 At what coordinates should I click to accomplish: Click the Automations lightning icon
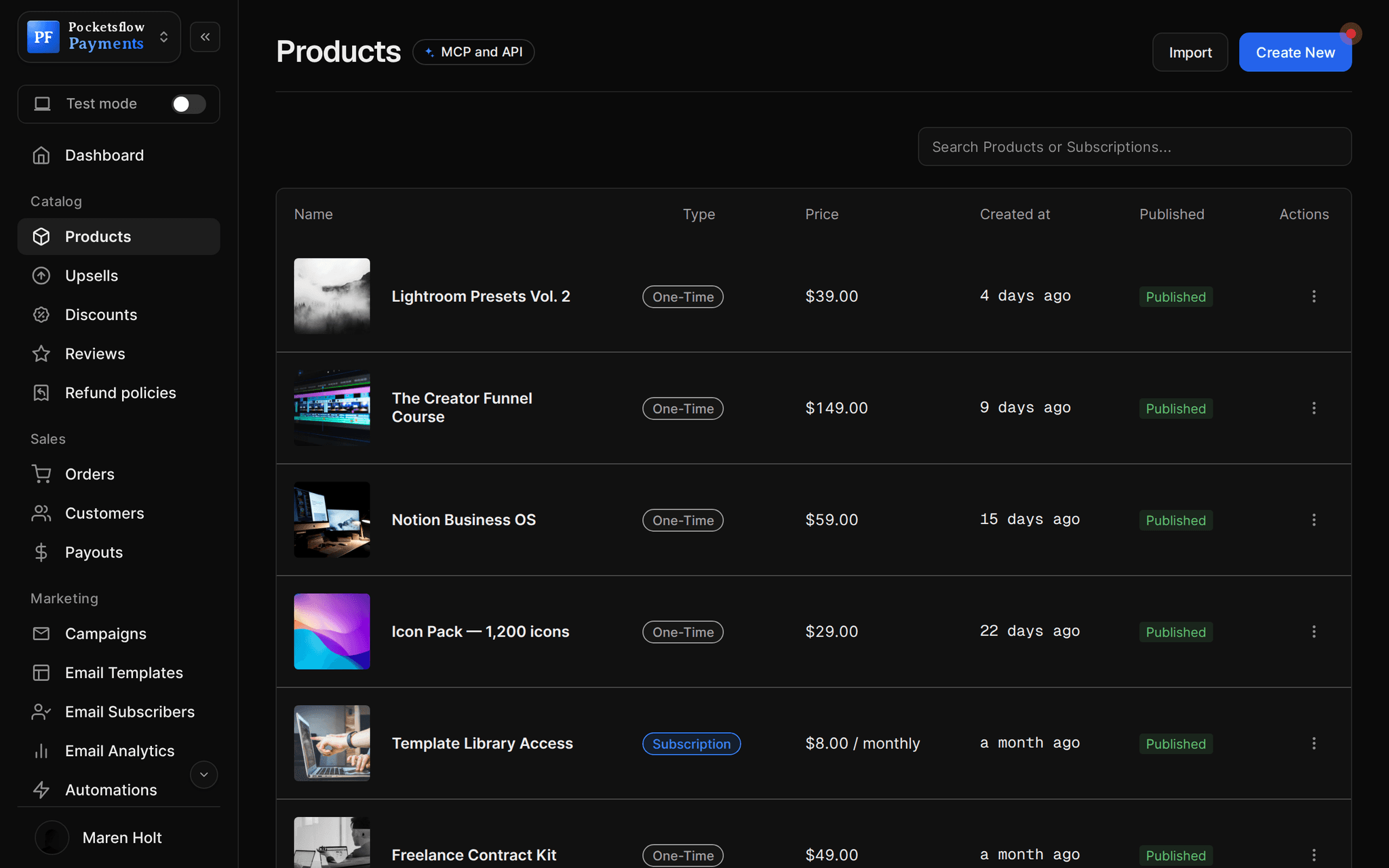pos(41,790)
